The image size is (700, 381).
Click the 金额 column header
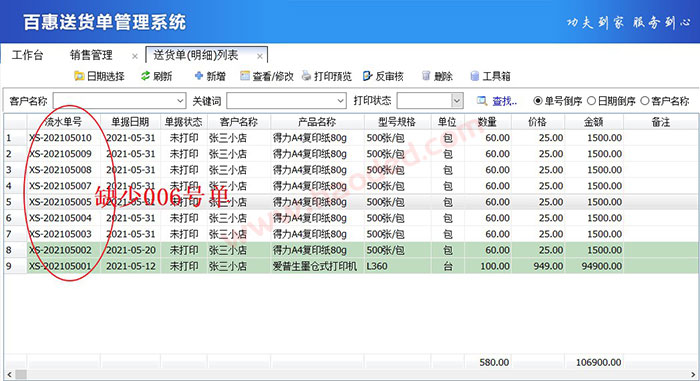click(594, 122)
